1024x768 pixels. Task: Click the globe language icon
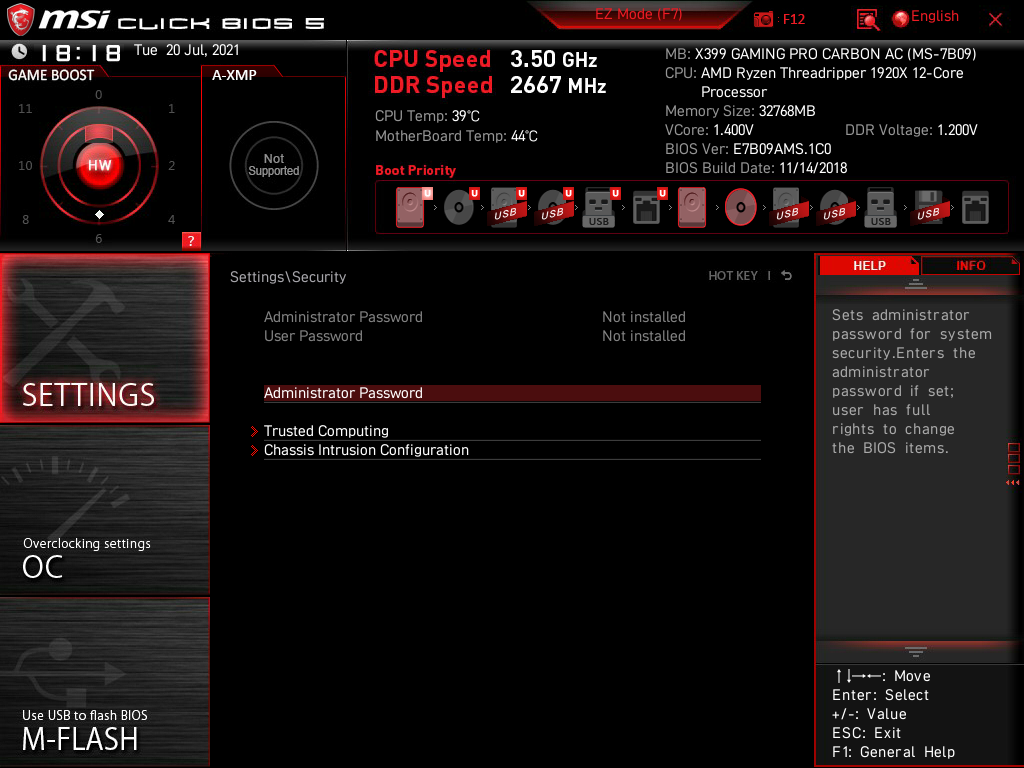tap(901, 19)
